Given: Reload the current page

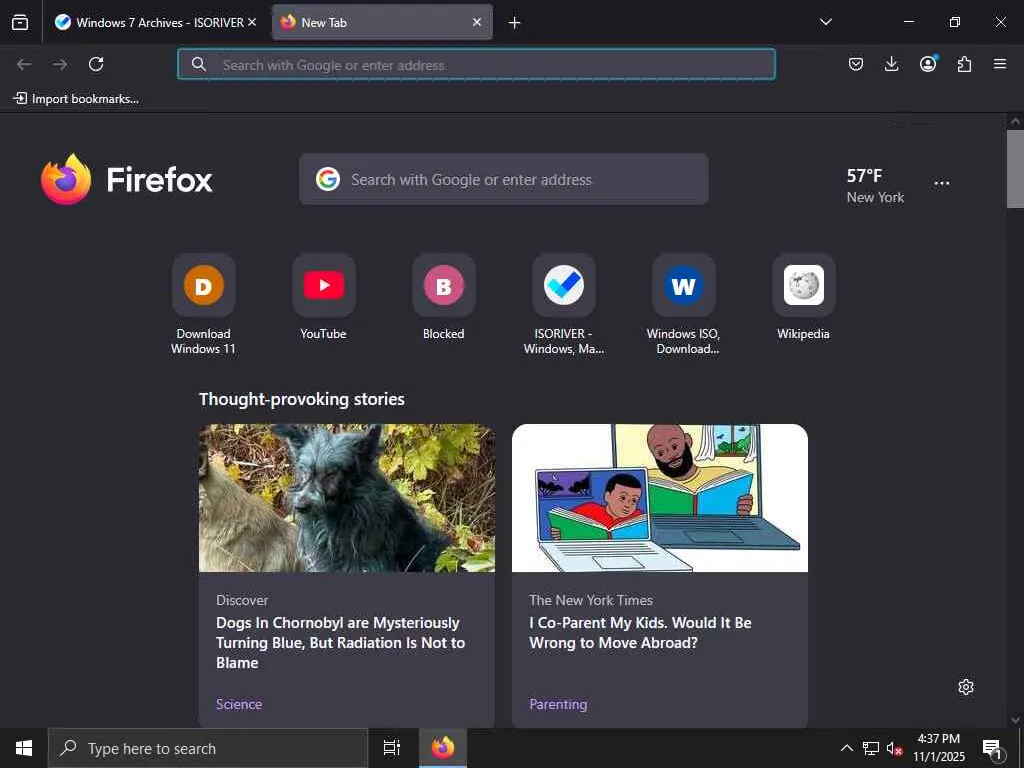Looking at the screenshot, I should click(96, 64).
